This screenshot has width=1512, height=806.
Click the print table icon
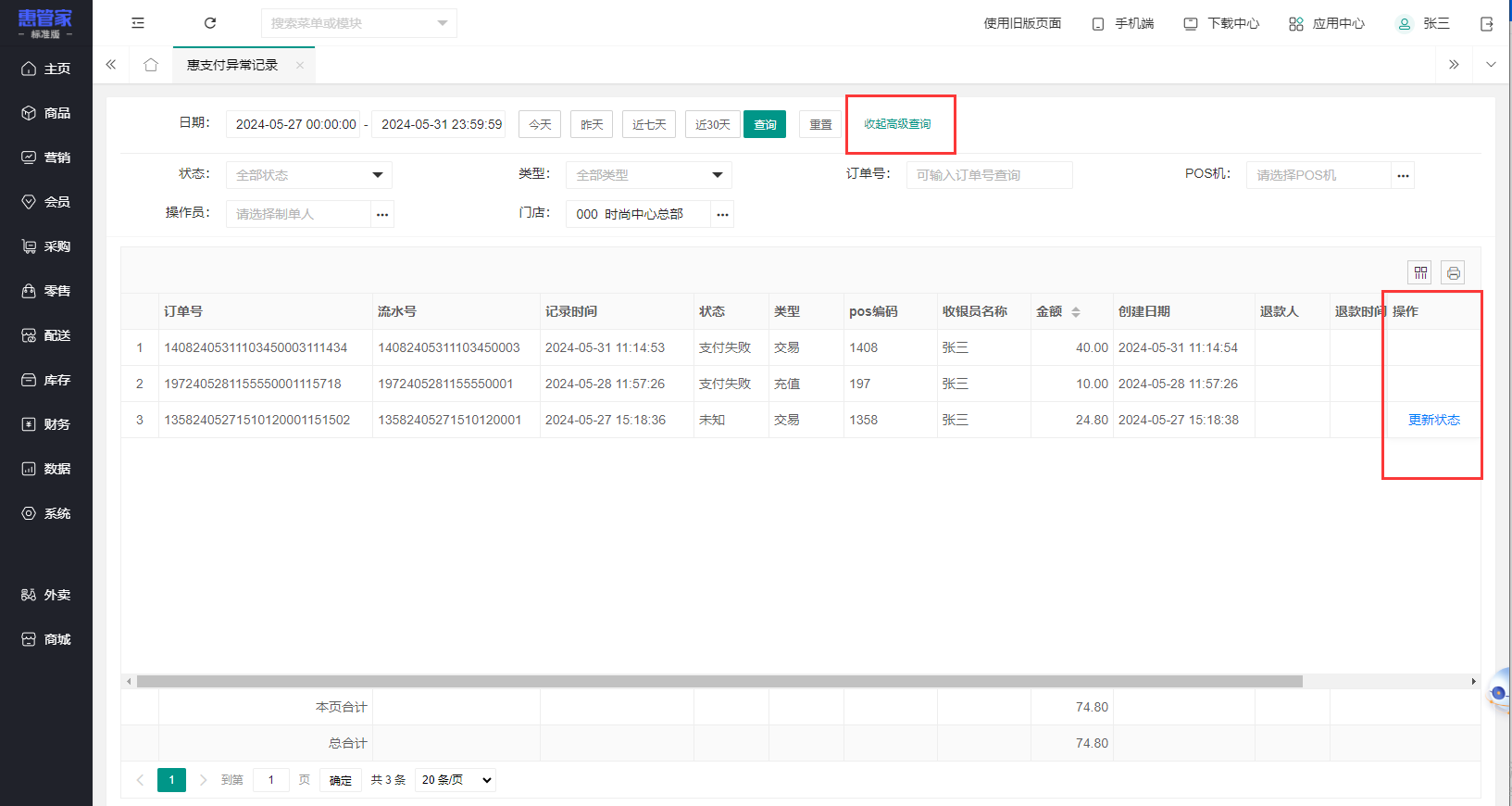pos(1454,272)
